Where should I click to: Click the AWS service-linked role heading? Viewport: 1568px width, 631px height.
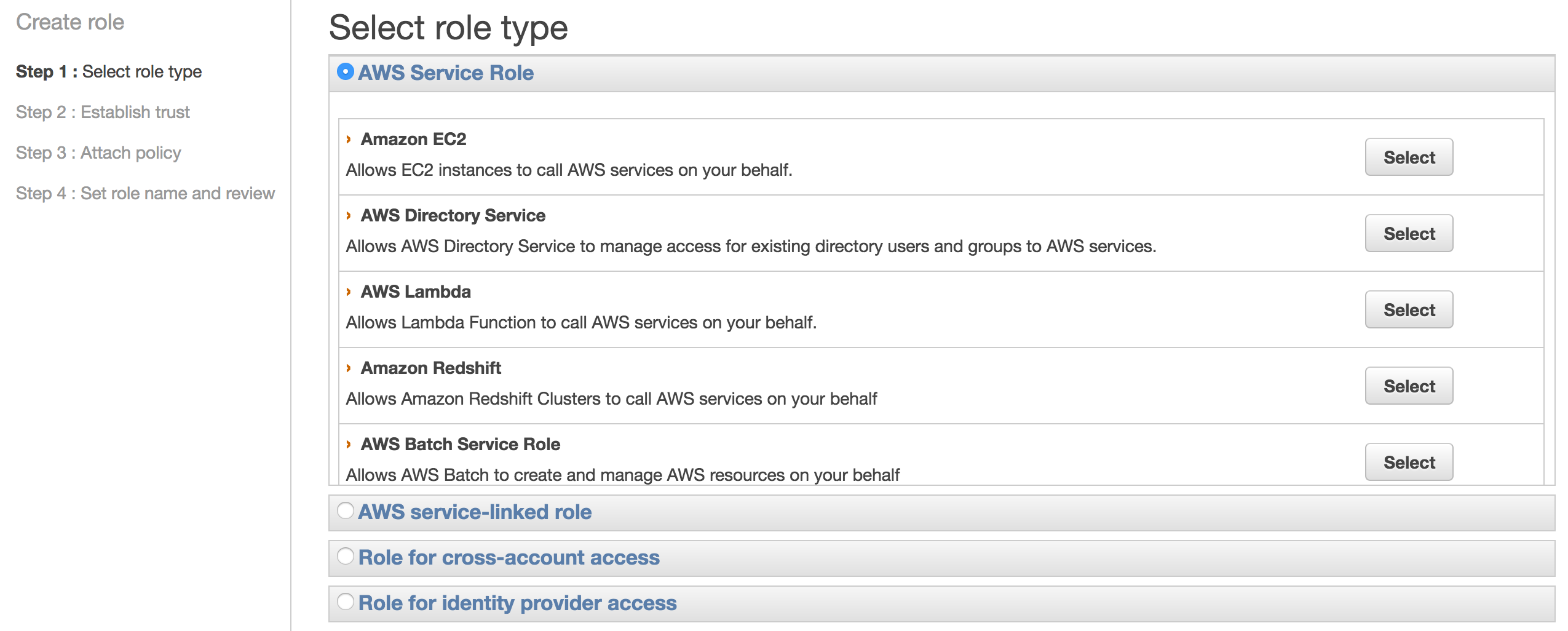coord(475,512)
